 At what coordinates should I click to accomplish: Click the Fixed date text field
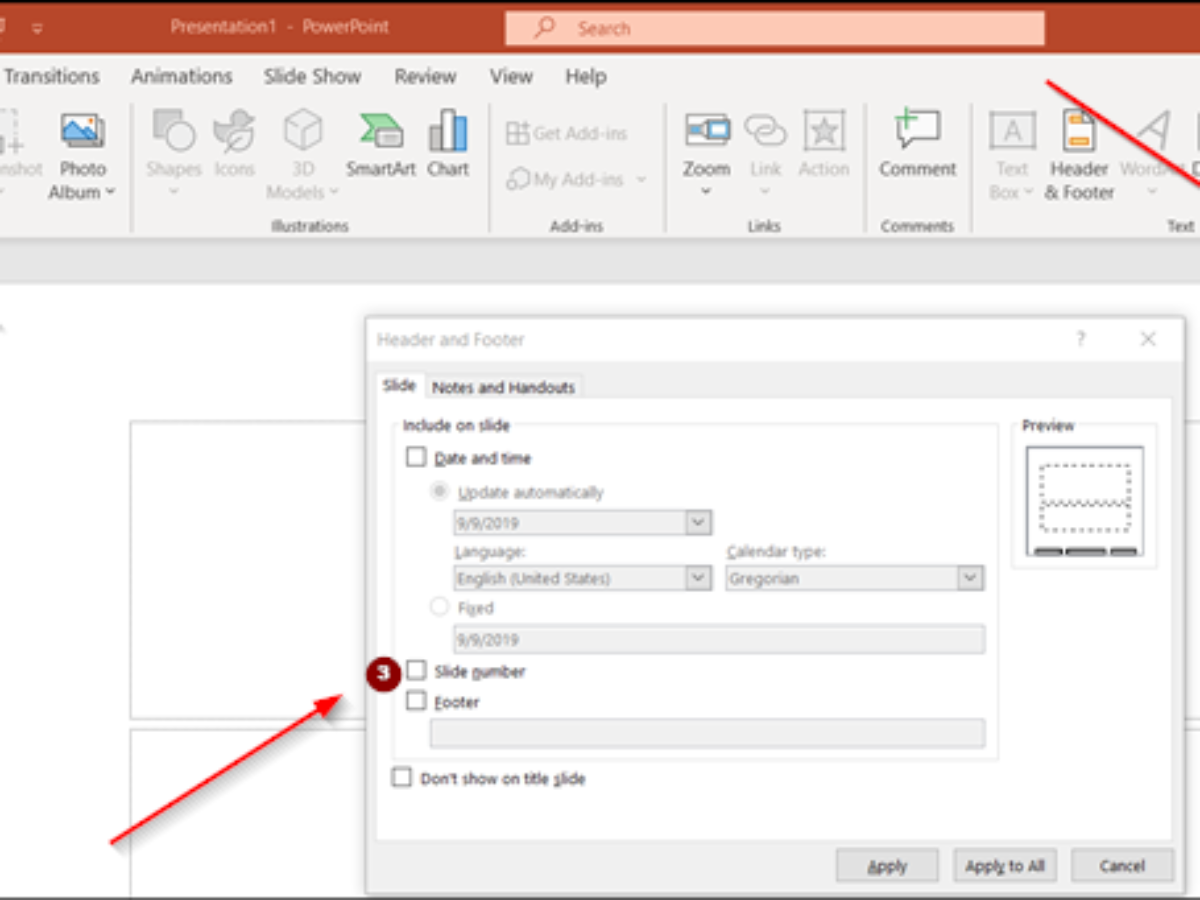[719, 640]
